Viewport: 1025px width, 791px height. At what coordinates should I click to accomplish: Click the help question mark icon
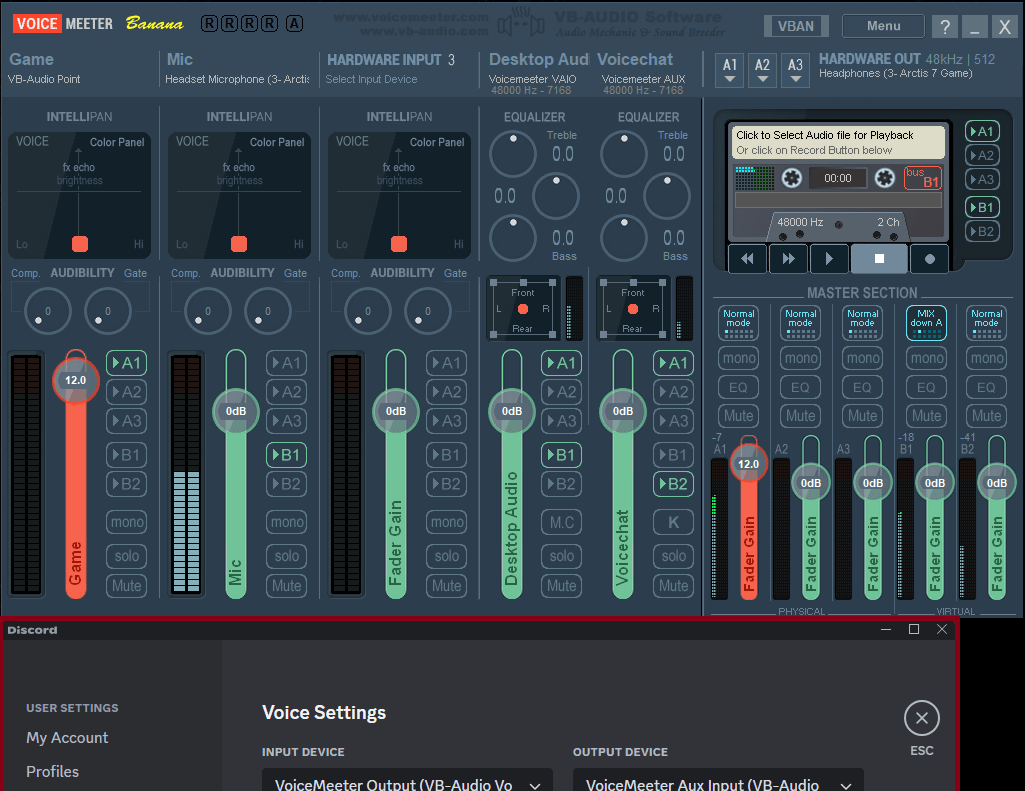pos(944,26)
